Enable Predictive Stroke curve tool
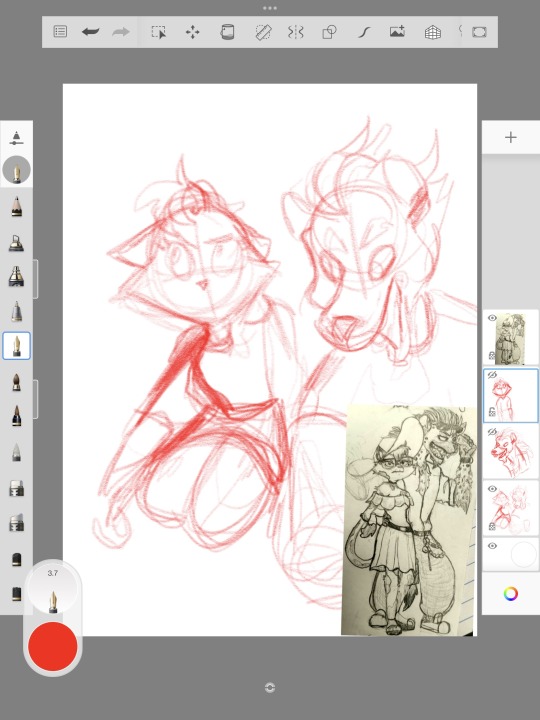540x720 pixels. (364, 32)
